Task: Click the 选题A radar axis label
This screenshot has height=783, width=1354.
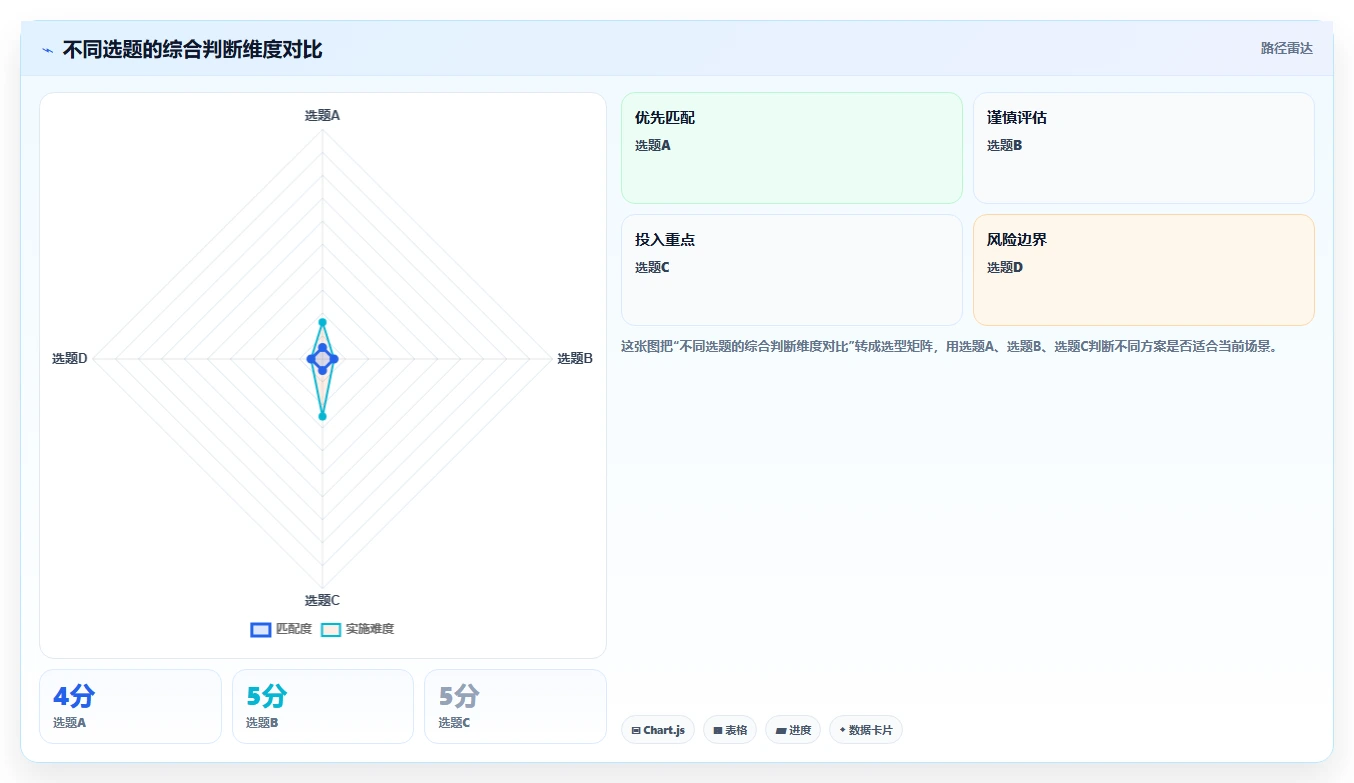Action: point(322,115)
